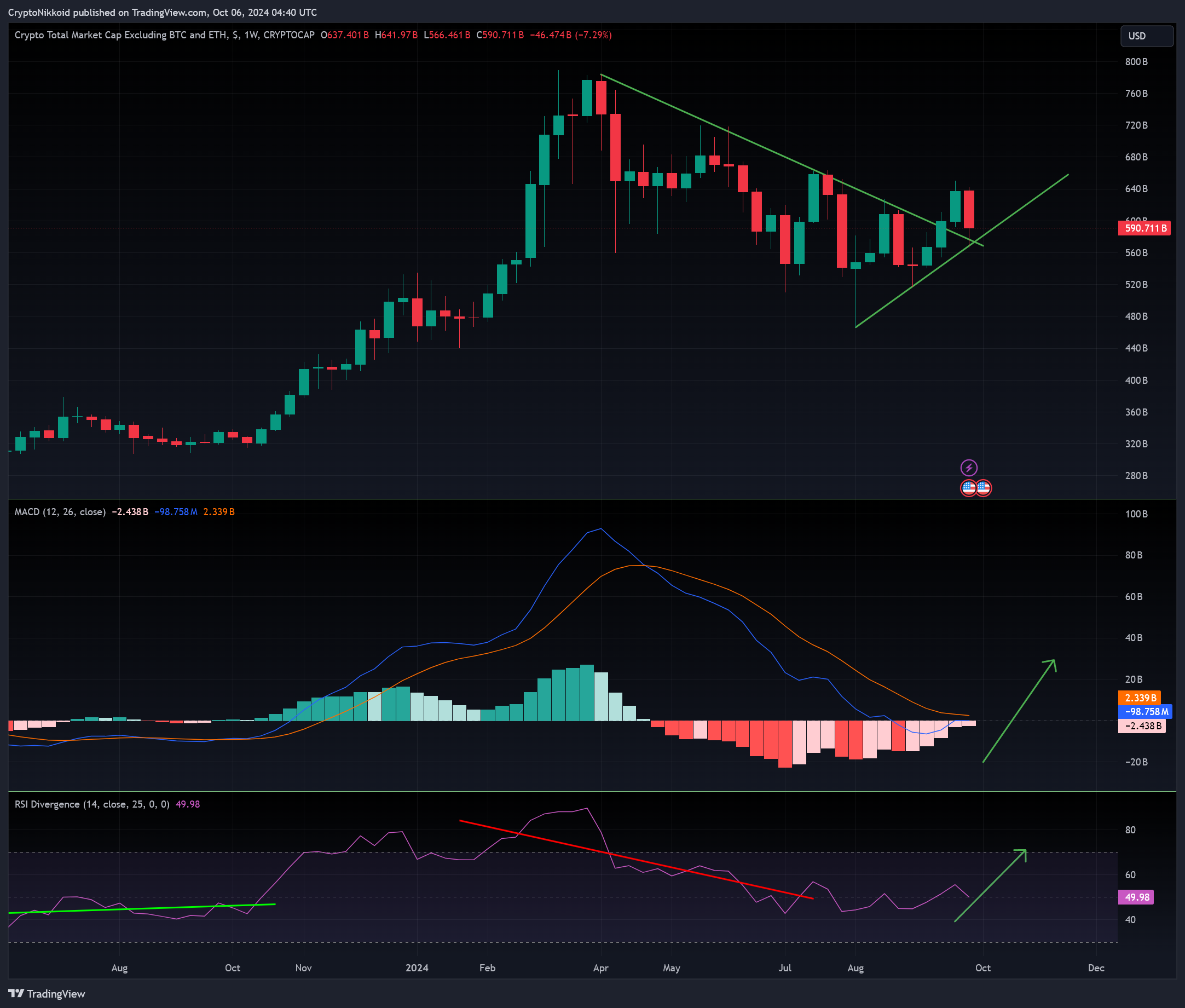
Task: Click the 680B price axis label
Action: (x=1136, y=157)
